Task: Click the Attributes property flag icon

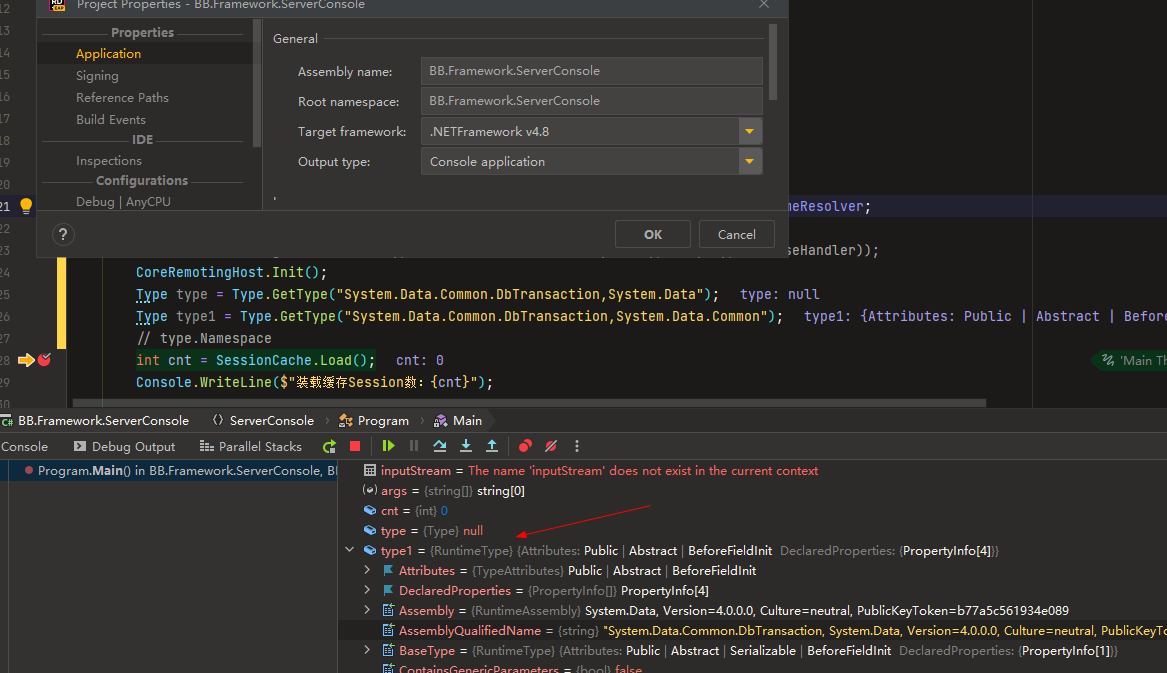Action: tap(388, 571)
